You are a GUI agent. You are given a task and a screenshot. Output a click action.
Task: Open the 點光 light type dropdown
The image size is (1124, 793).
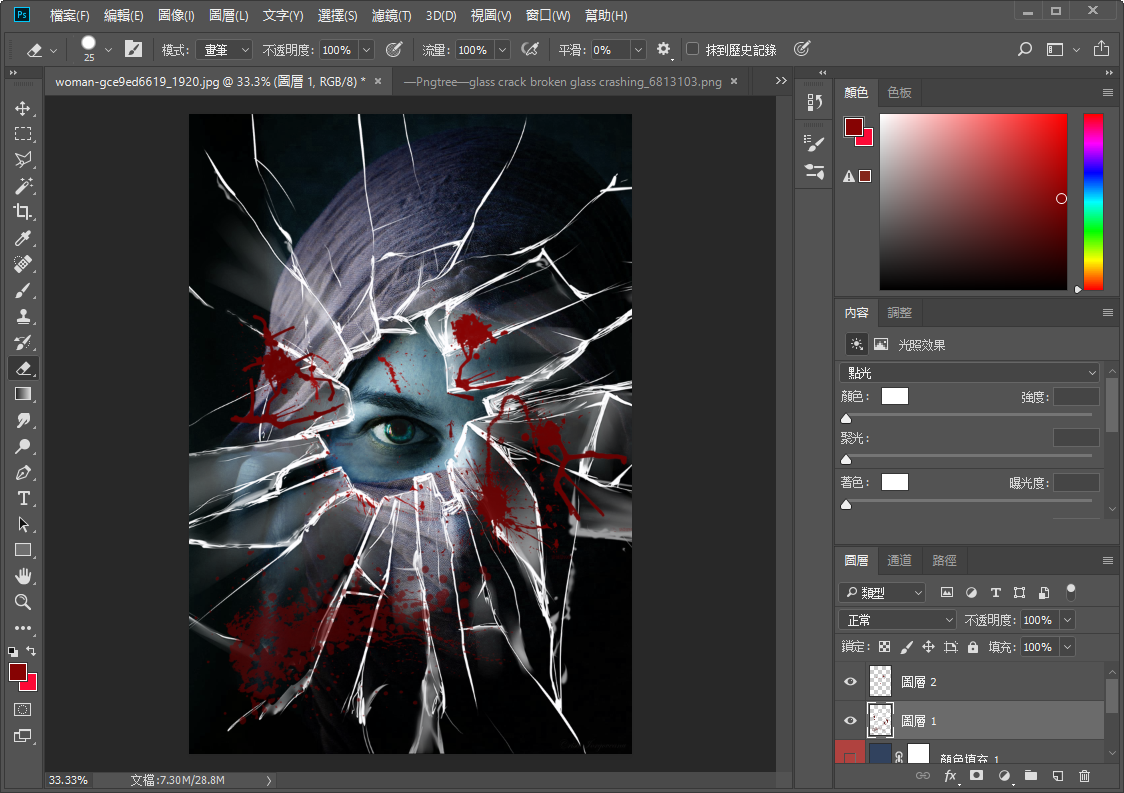tap(968, 373)
